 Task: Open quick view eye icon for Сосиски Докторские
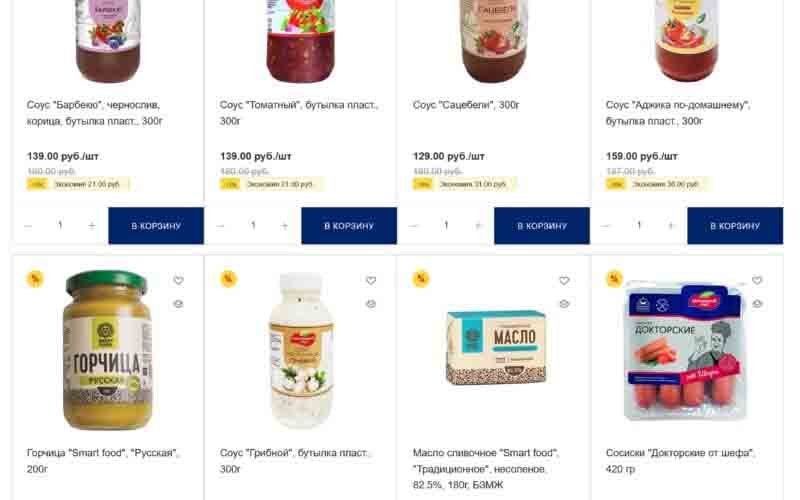tap(757, 304)
